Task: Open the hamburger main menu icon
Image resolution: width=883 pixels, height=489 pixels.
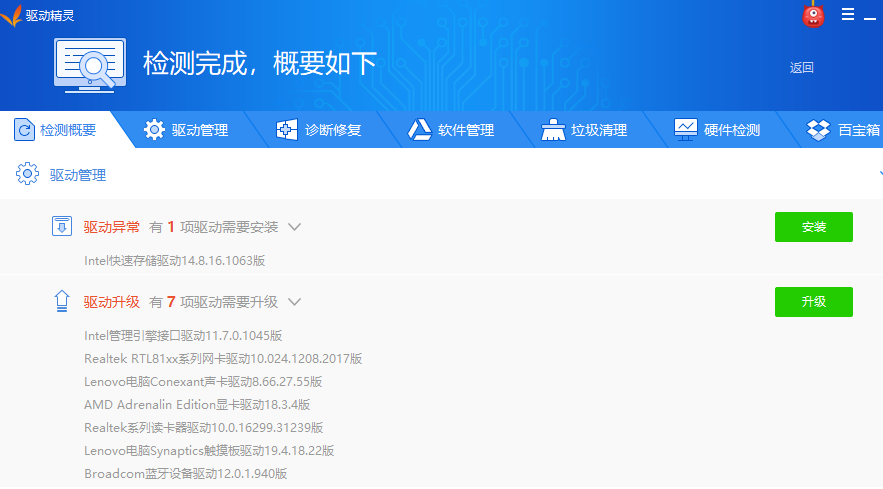Action: coord(848,14)
